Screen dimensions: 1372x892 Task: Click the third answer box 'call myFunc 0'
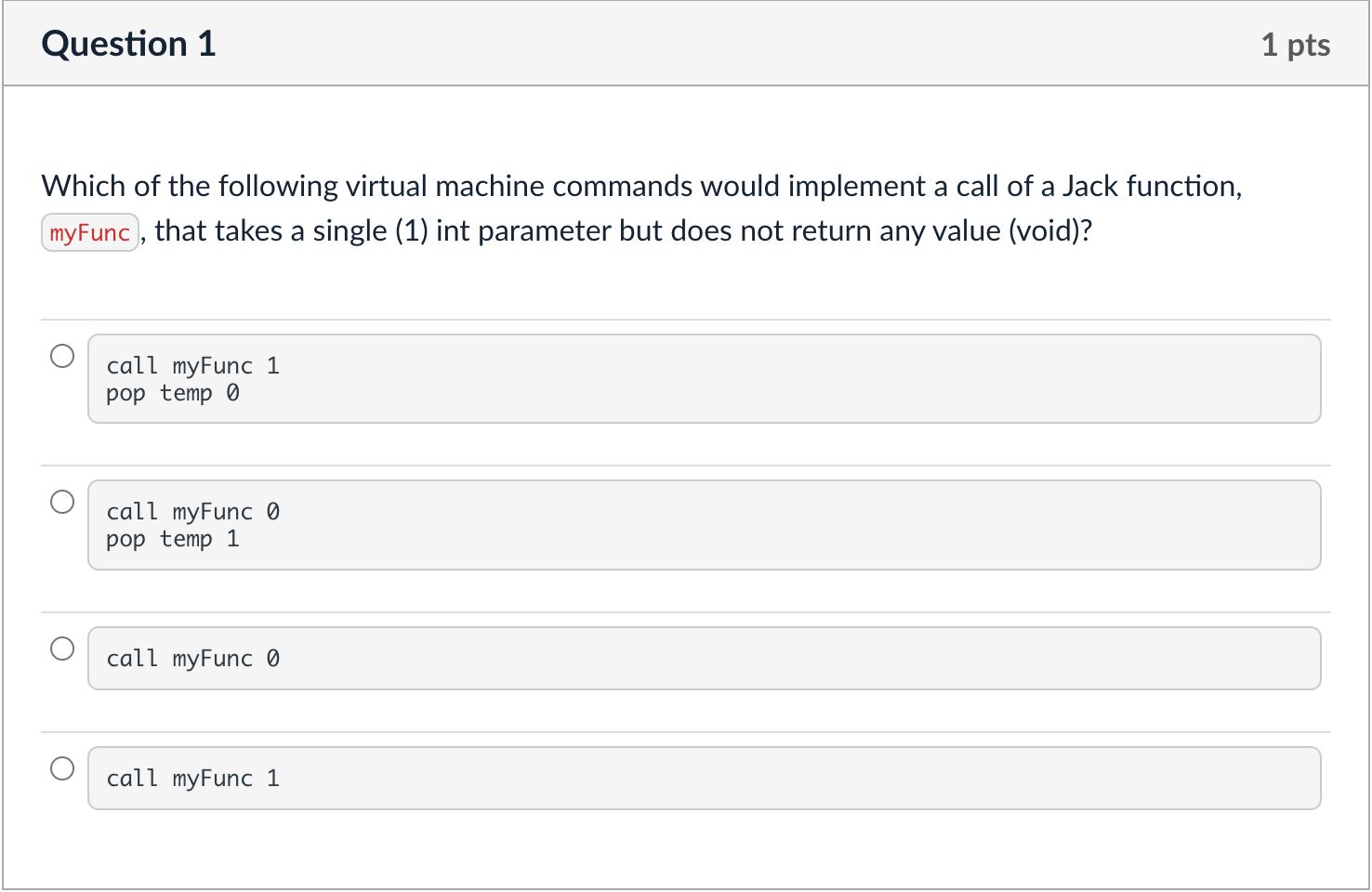[x=704, y=658]
